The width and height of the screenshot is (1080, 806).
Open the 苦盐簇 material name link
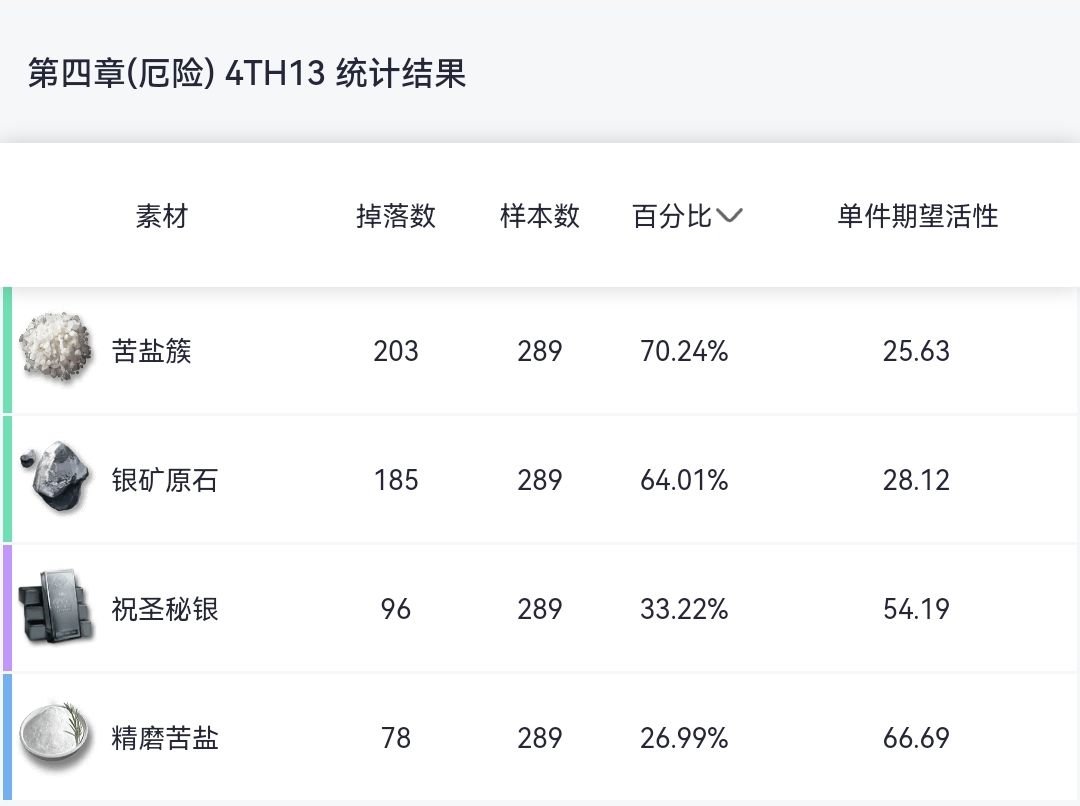(x=152, y=351)
